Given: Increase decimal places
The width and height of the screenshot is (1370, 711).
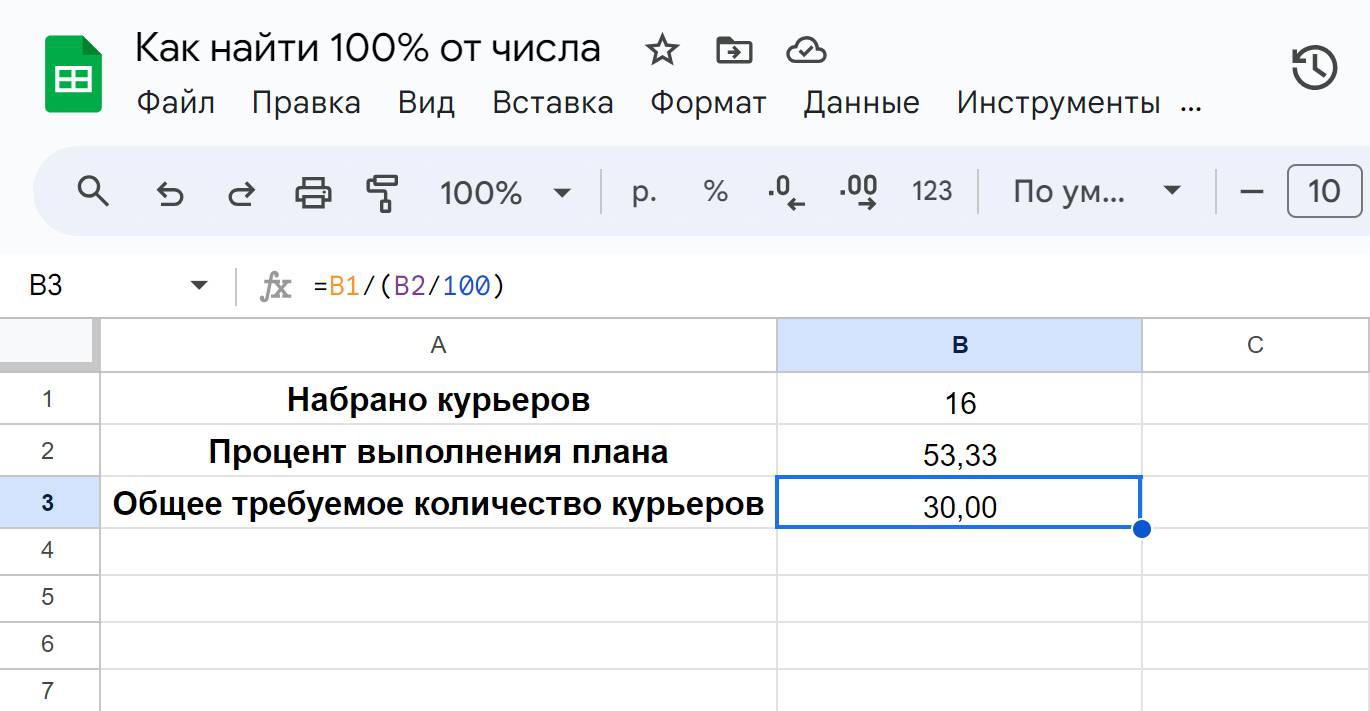Looking at the screenshot, I should point(859,192).
